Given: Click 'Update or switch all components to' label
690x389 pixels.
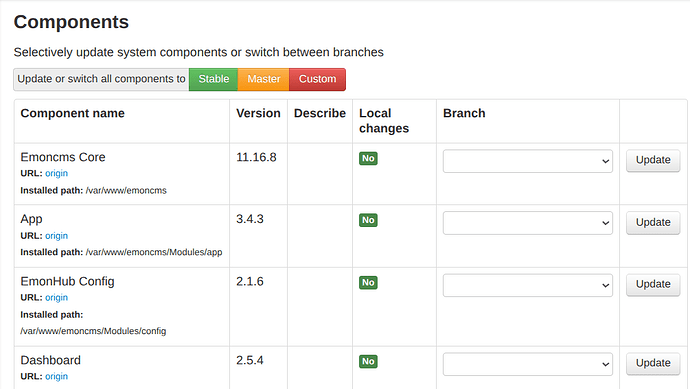Looking at the screenshot, I should point(101,79).
